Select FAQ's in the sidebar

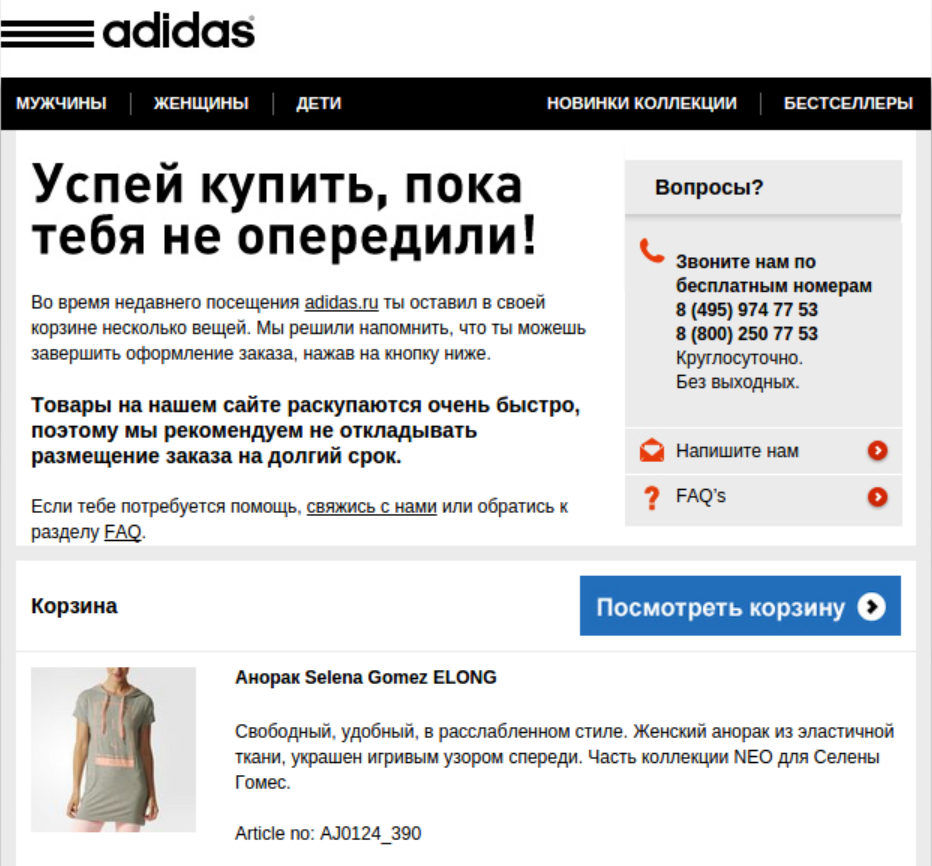click(x=763, y=498)
